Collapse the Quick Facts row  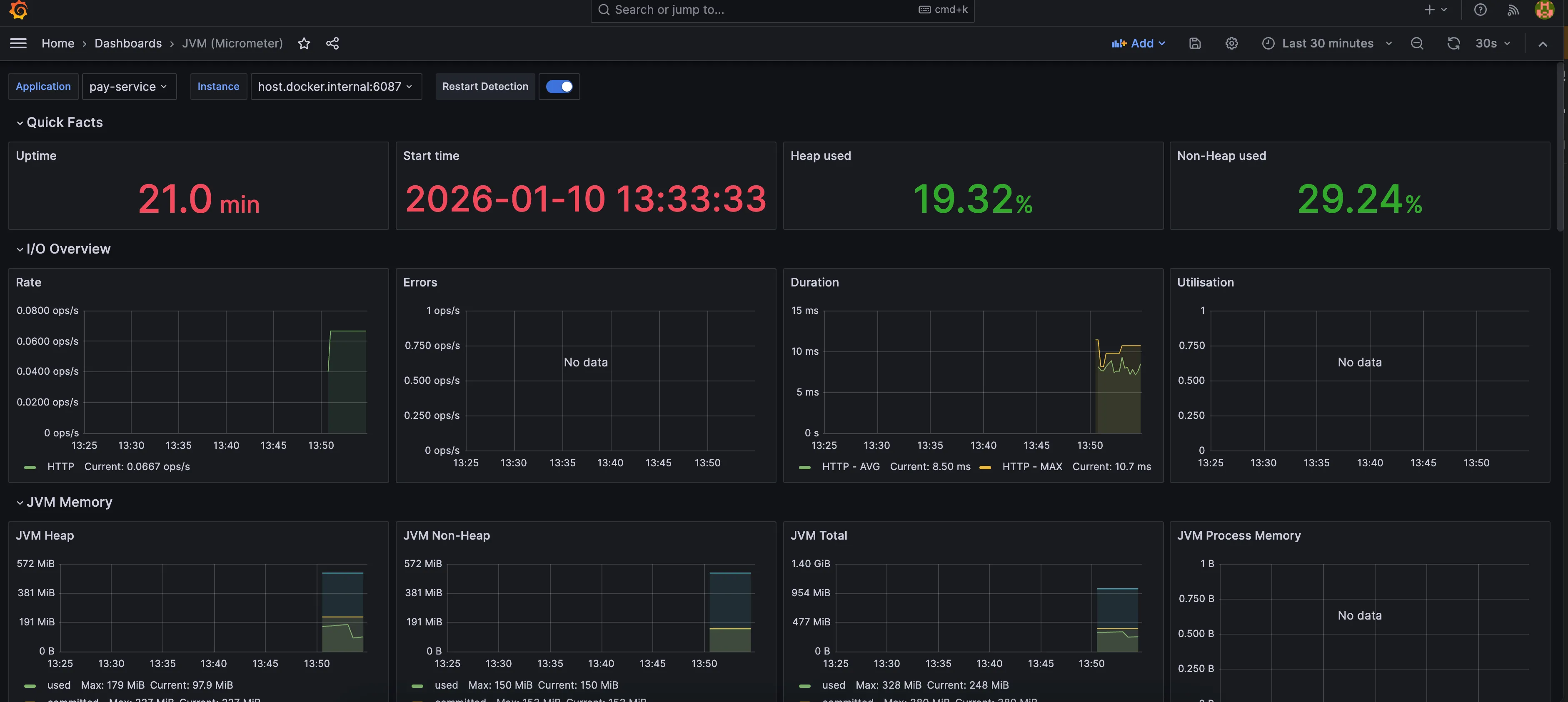click(64, 122)
